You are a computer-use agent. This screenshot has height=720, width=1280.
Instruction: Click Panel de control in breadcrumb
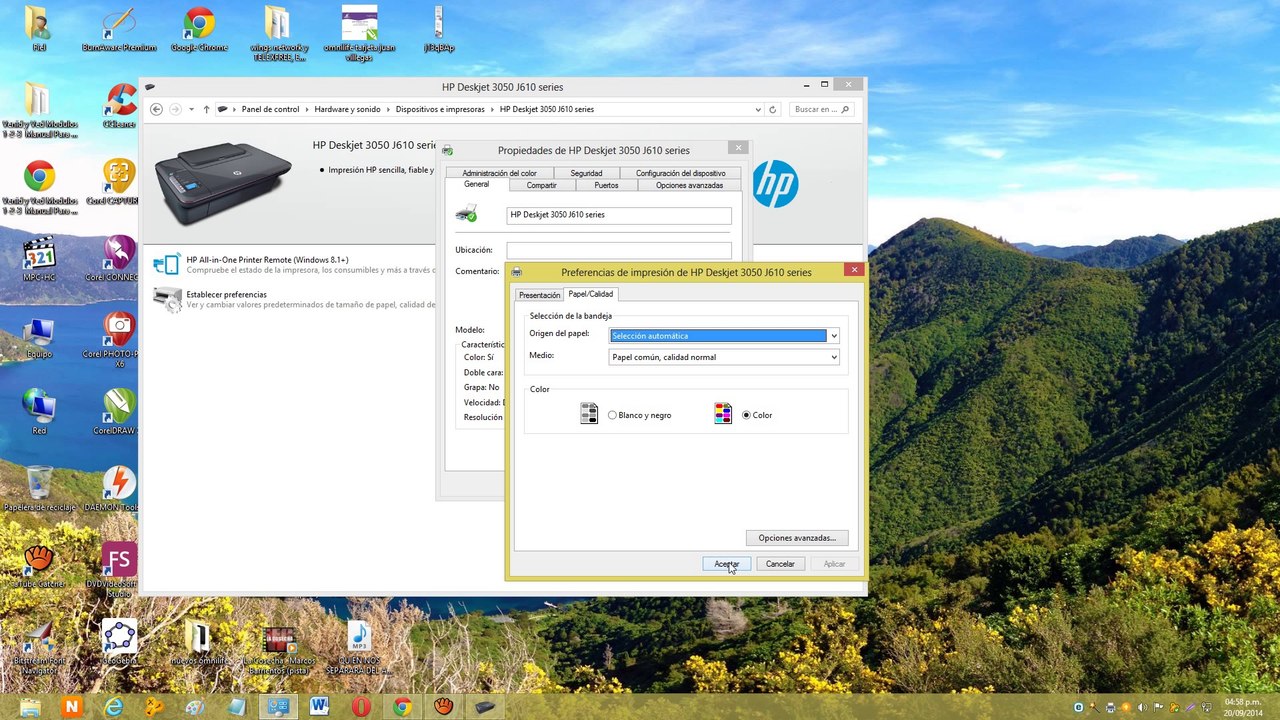click(x=270, y=109)
